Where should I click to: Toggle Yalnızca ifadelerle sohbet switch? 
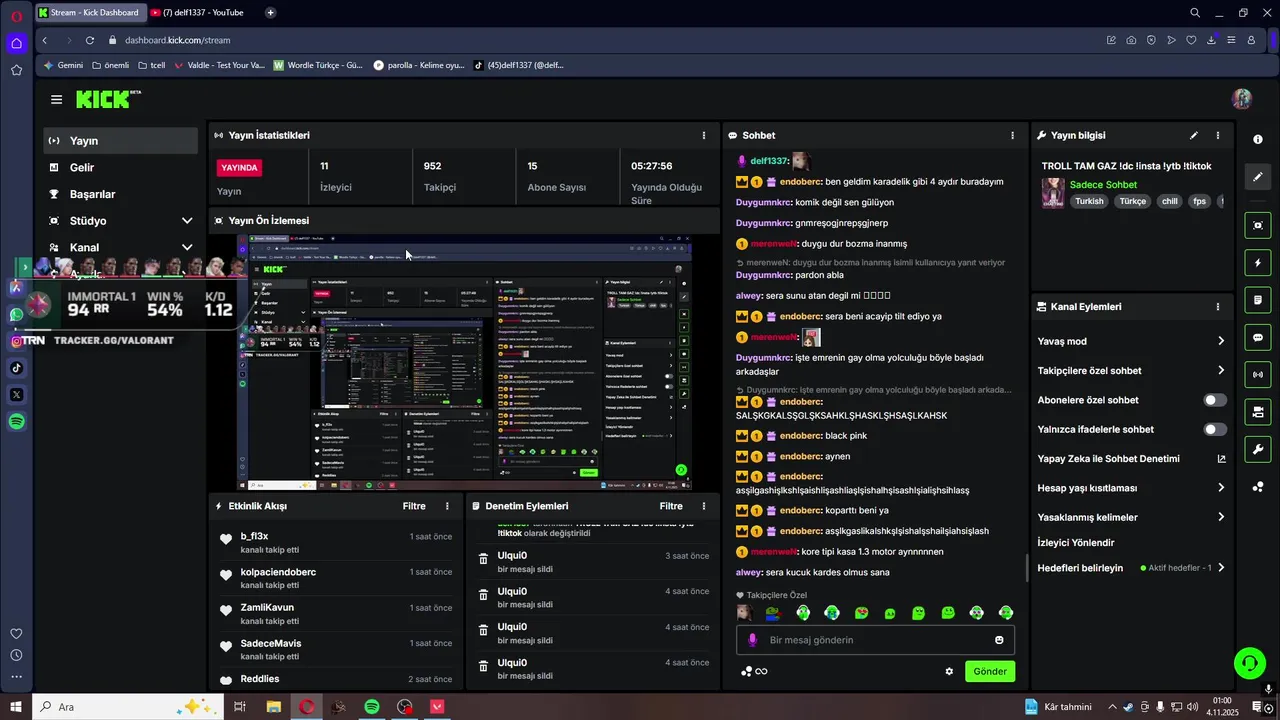pyautogui.click(x=1215, y=429)
